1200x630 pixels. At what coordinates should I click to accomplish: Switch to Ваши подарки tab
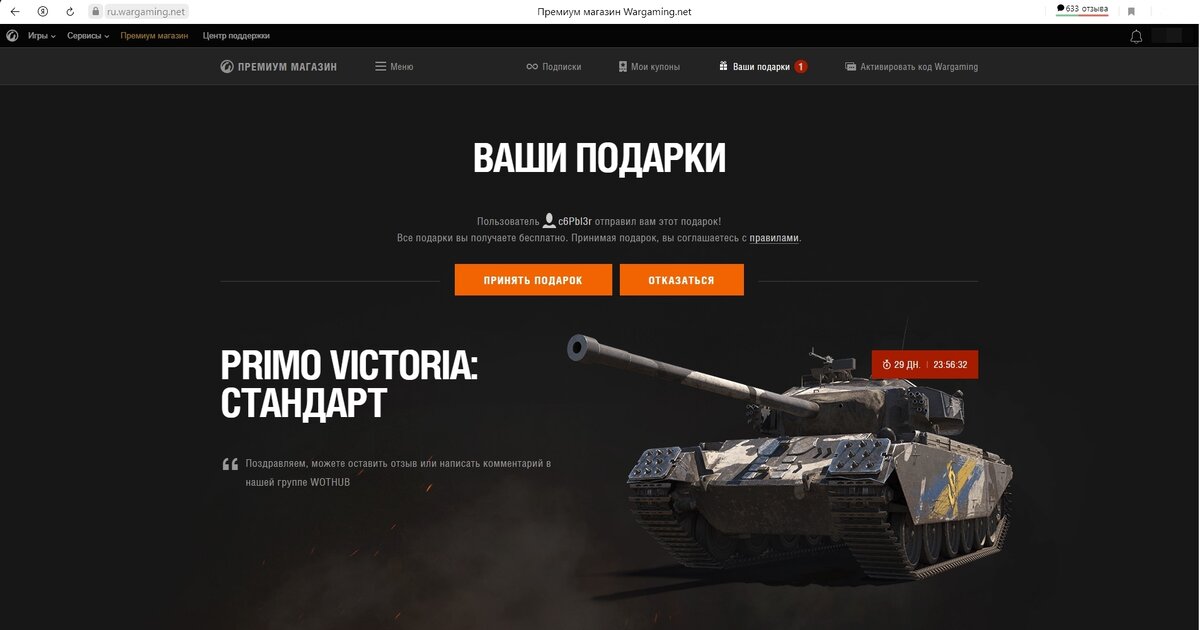[x=762, y=67]
